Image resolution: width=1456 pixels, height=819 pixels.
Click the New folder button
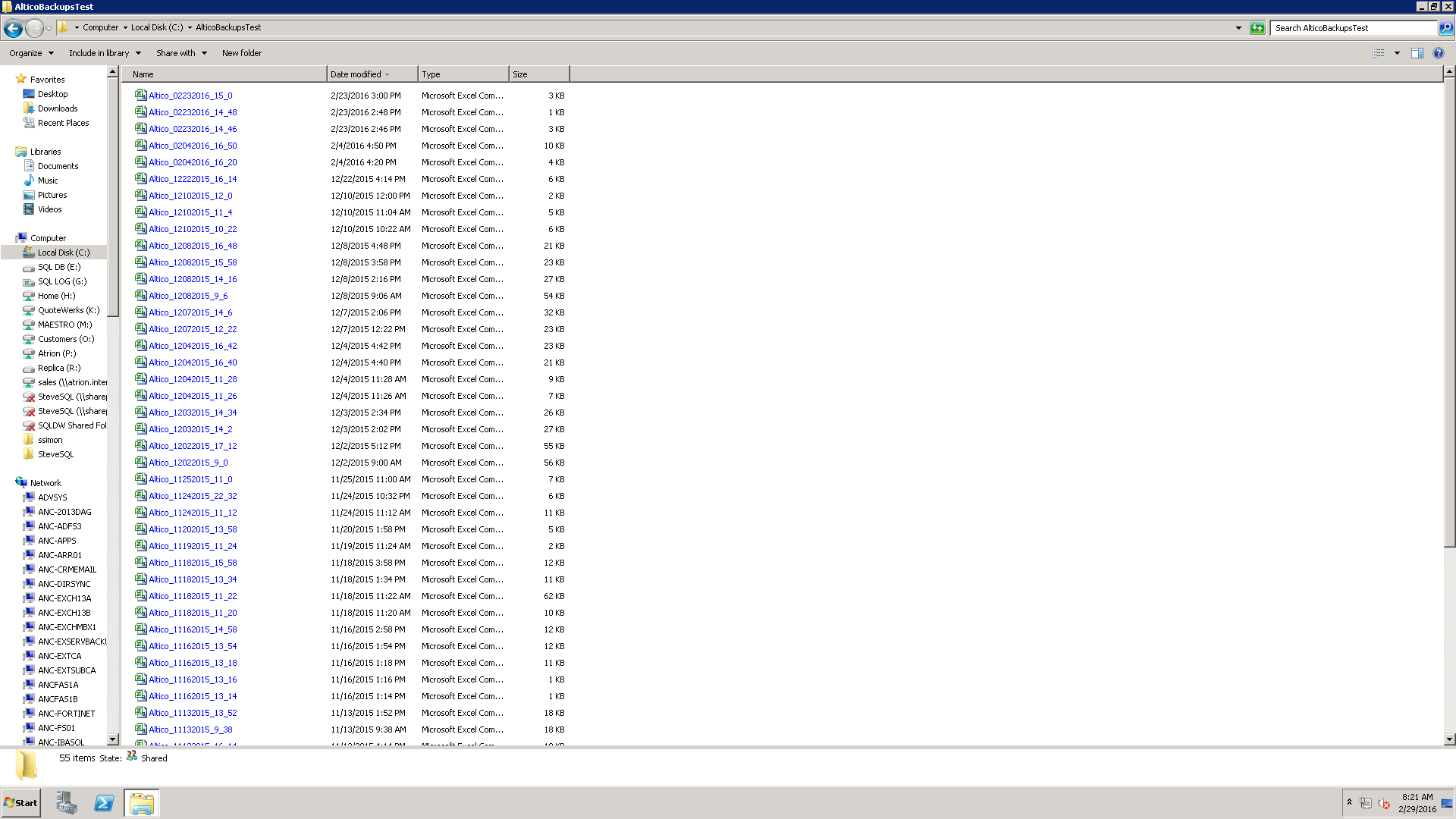[241, 53]
